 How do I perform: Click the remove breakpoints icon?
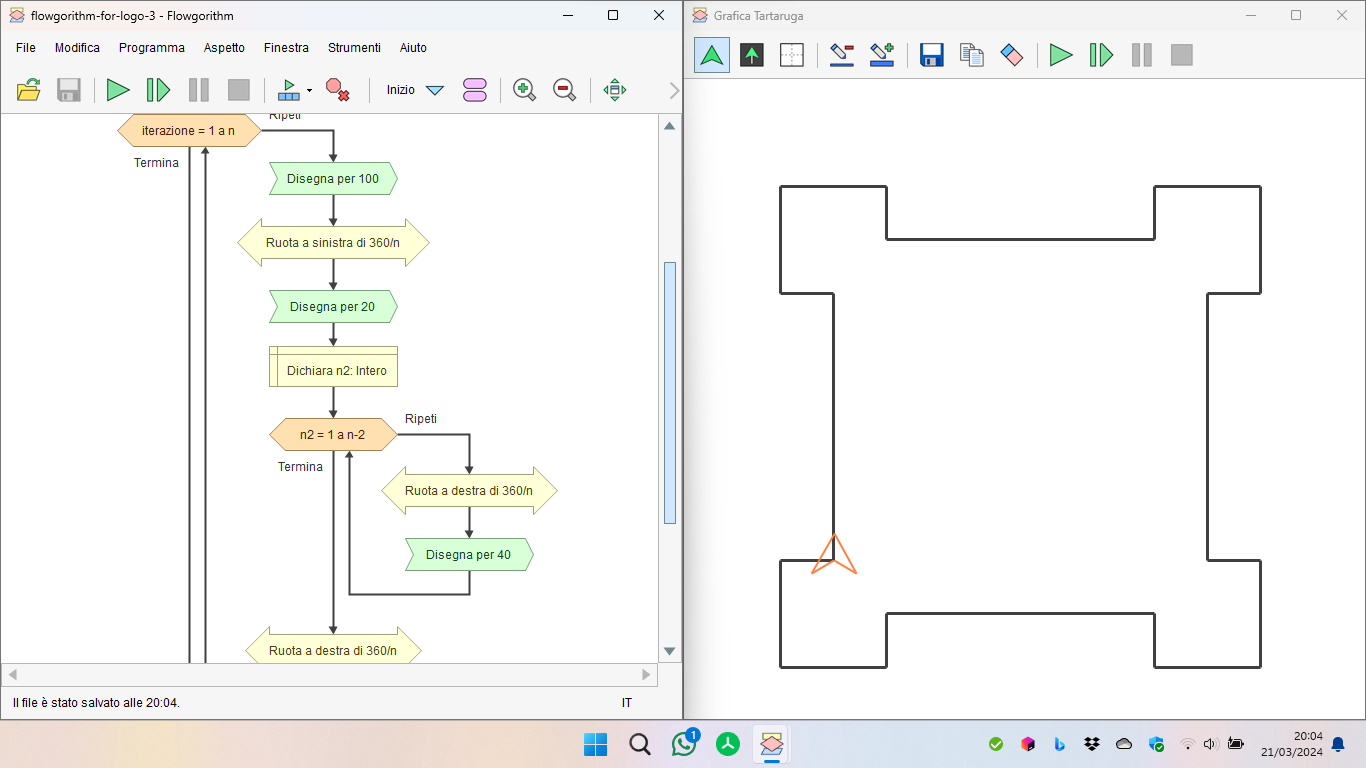337,90
